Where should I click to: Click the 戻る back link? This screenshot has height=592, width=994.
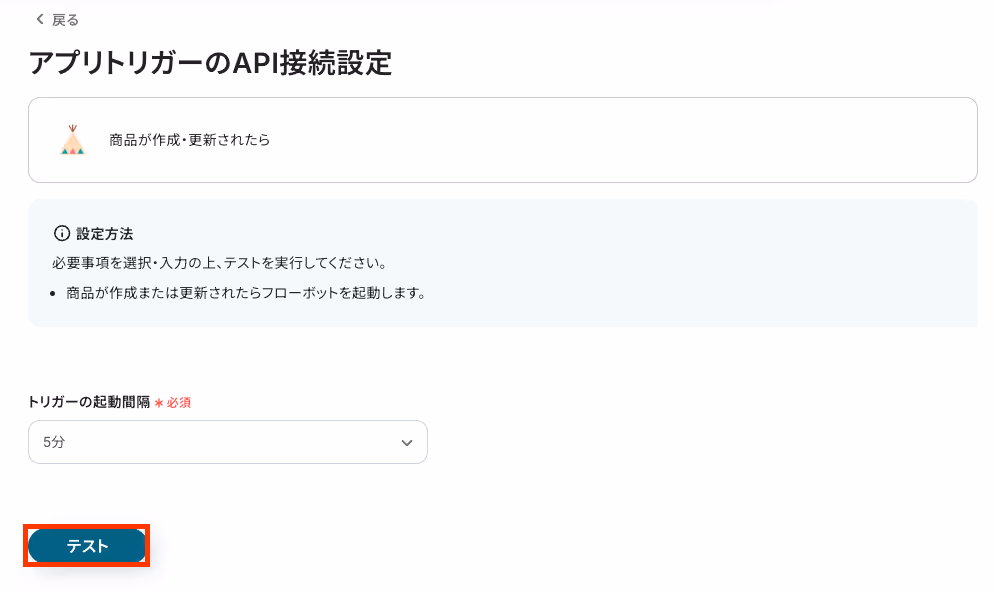[56, 20]
